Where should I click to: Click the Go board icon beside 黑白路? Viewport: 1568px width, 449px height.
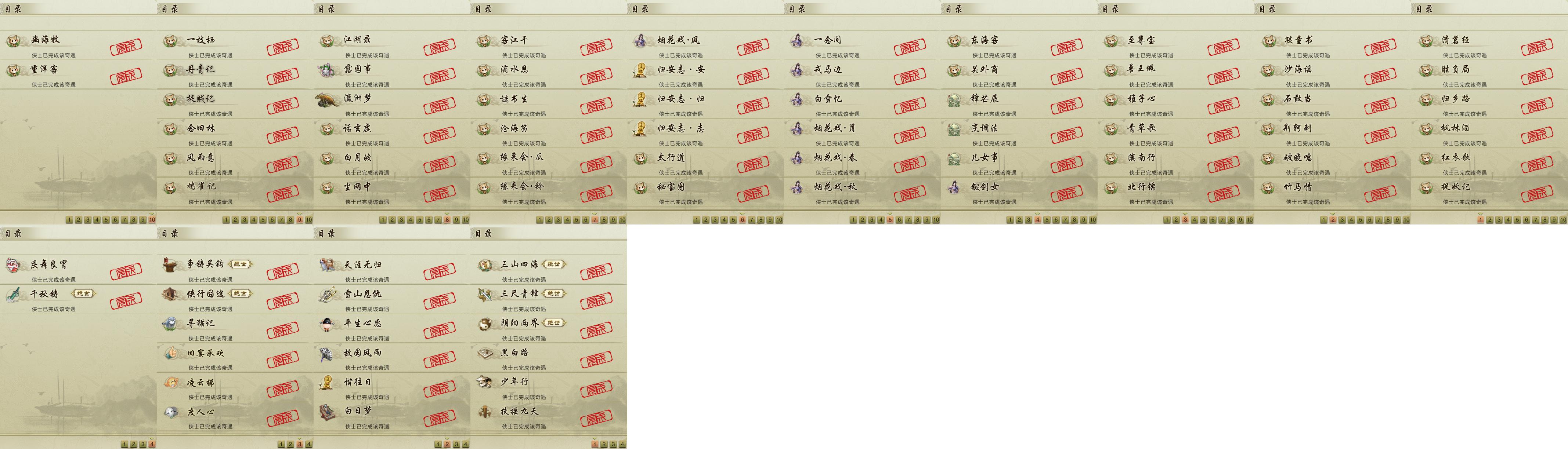(484, 353)
